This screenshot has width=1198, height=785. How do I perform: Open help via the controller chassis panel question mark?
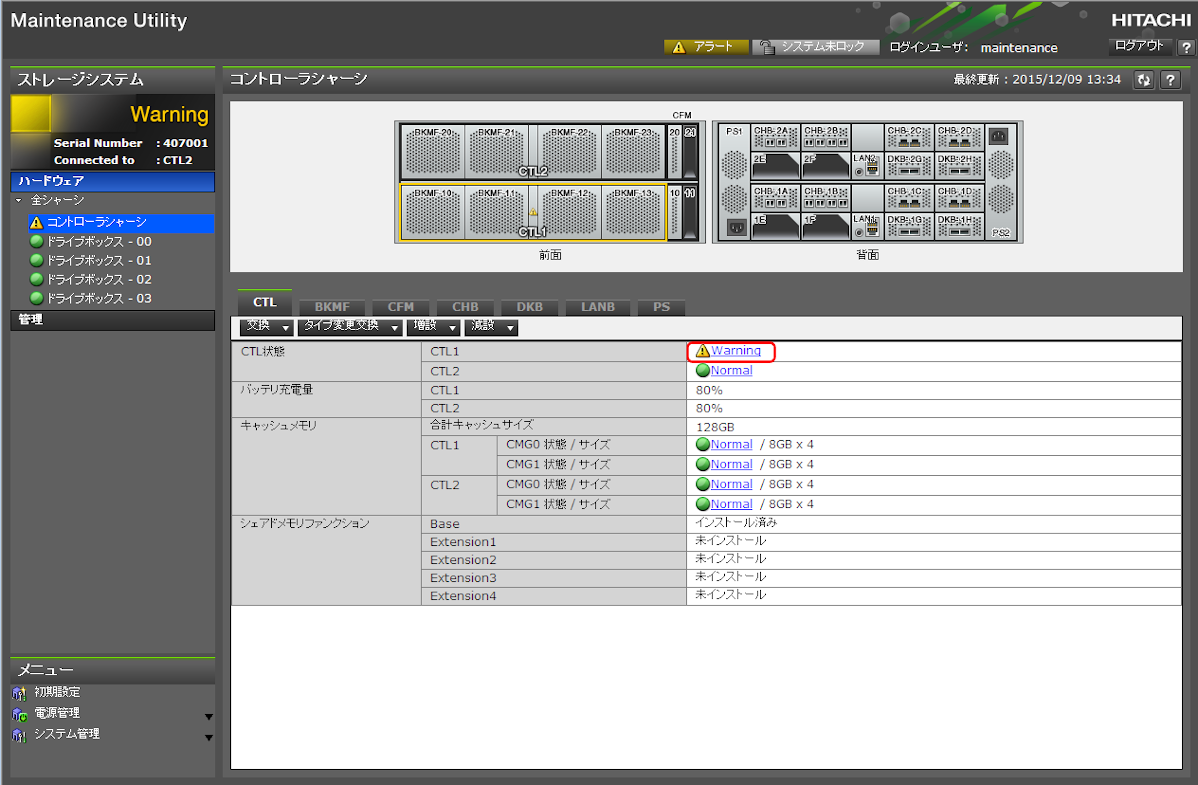[1170, 80]
